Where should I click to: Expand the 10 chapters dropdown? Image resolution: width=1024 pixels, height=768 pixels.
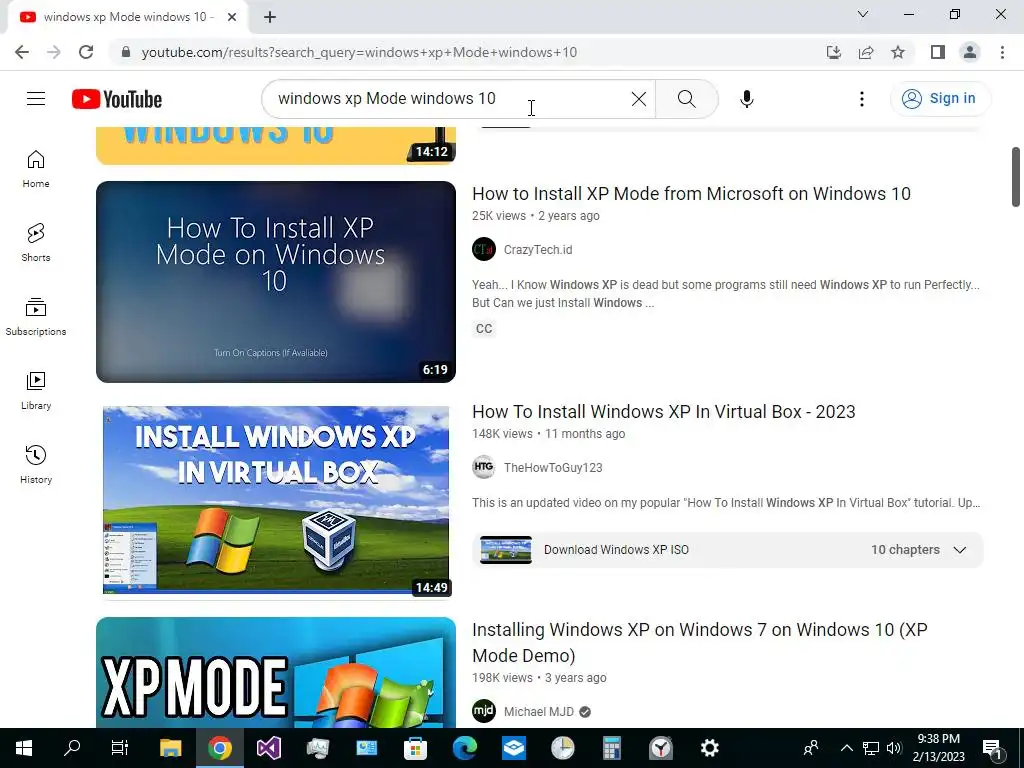pos(919,550)
